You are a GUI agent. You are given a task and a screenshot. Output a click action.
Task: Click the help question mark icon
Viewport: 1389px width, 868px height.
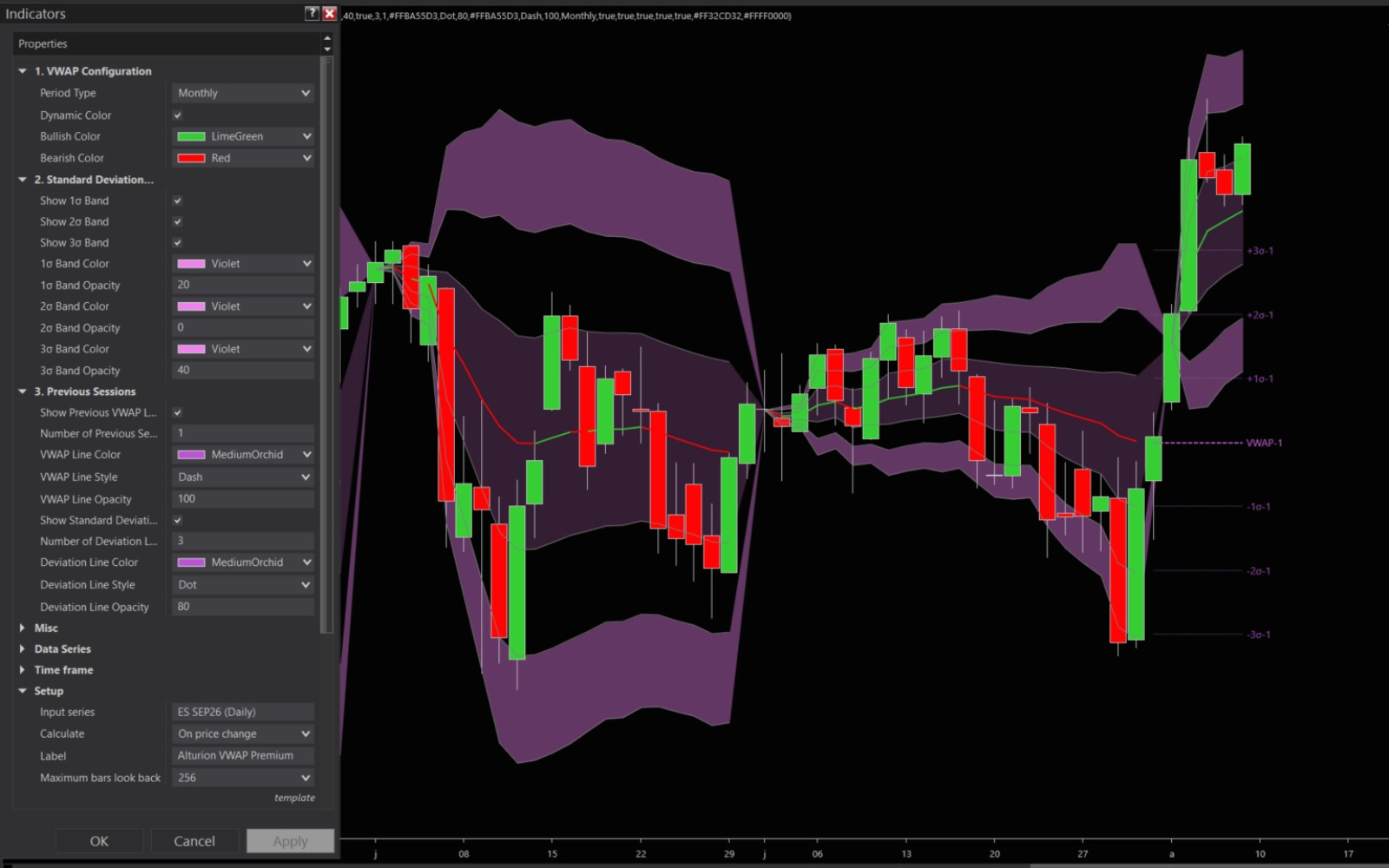pyautogui.click(x=312, y=13)
